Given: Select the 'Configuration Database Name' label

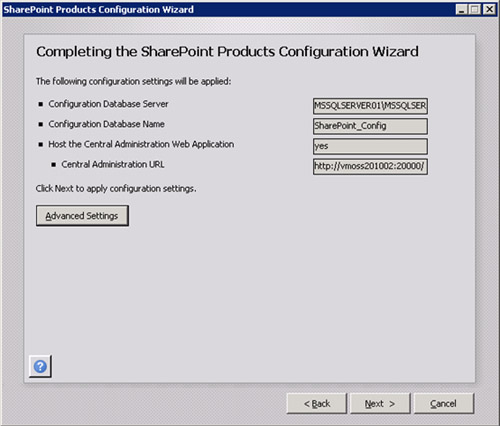Looking at the screenshot, I should pyautogui.click(x=106, y=124).
